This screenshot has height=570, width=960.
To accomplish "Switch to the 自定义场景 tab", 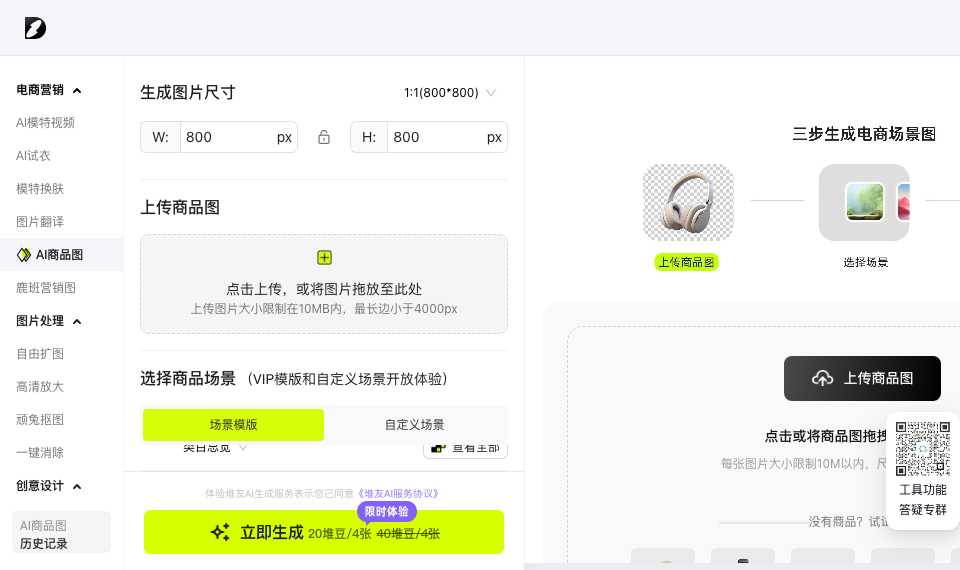I will click(x=414, y=425).
